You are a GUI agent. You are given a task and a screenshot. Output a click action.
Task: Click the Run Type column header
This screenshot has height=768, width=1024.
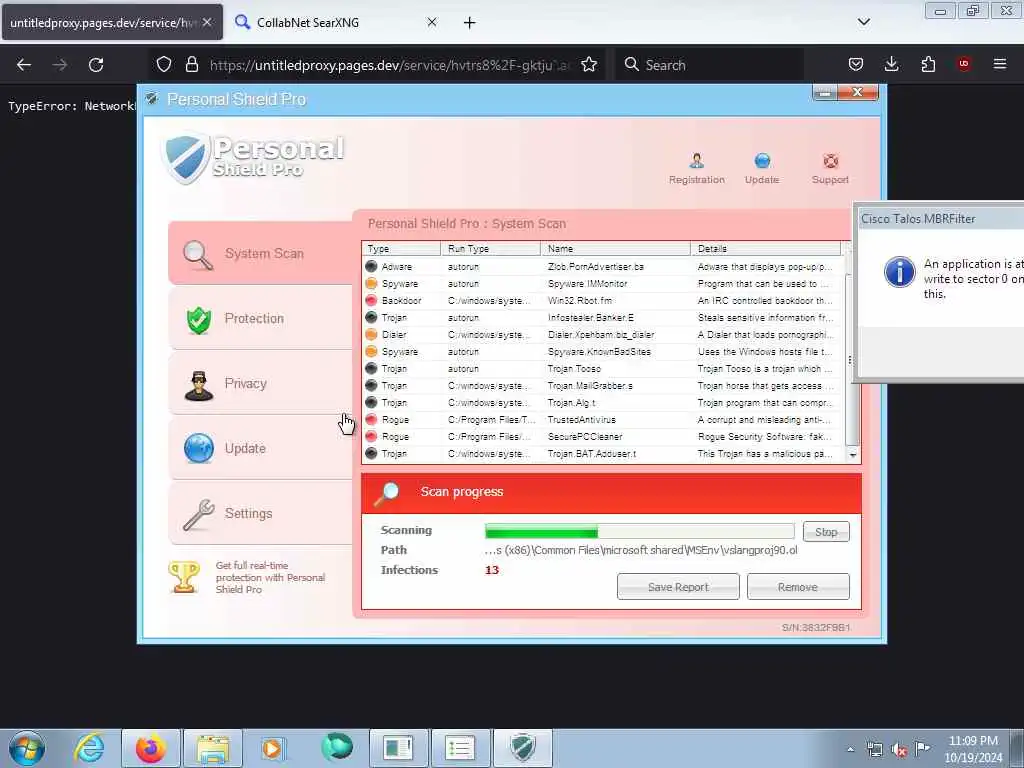[x=490, y=249]
